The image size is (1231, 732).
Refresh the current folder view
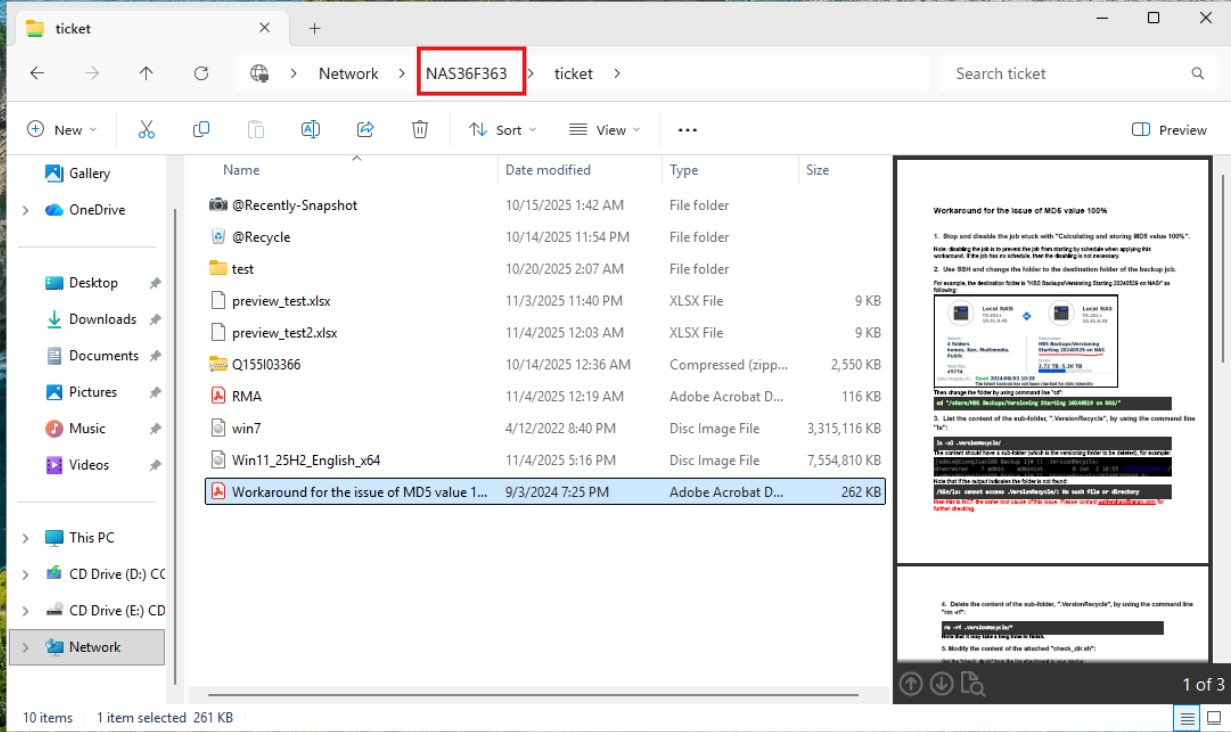201,73
